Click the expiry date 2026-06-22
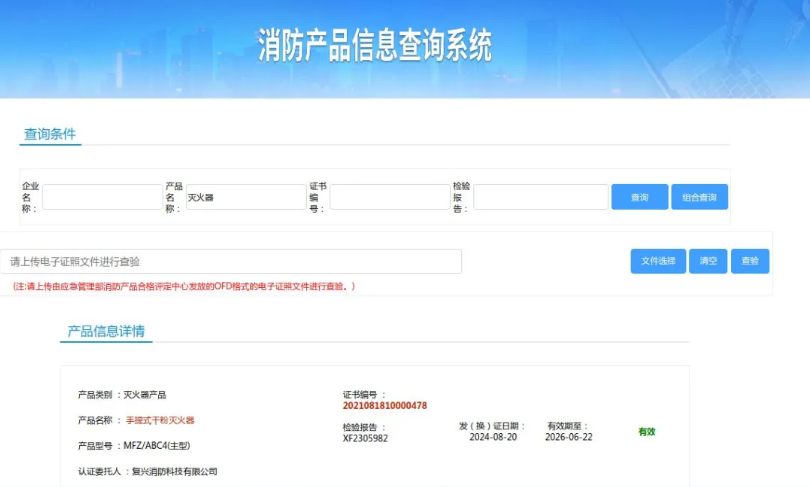Image resolution: width=810 pixels, height=487 pixels. point(568,437)
